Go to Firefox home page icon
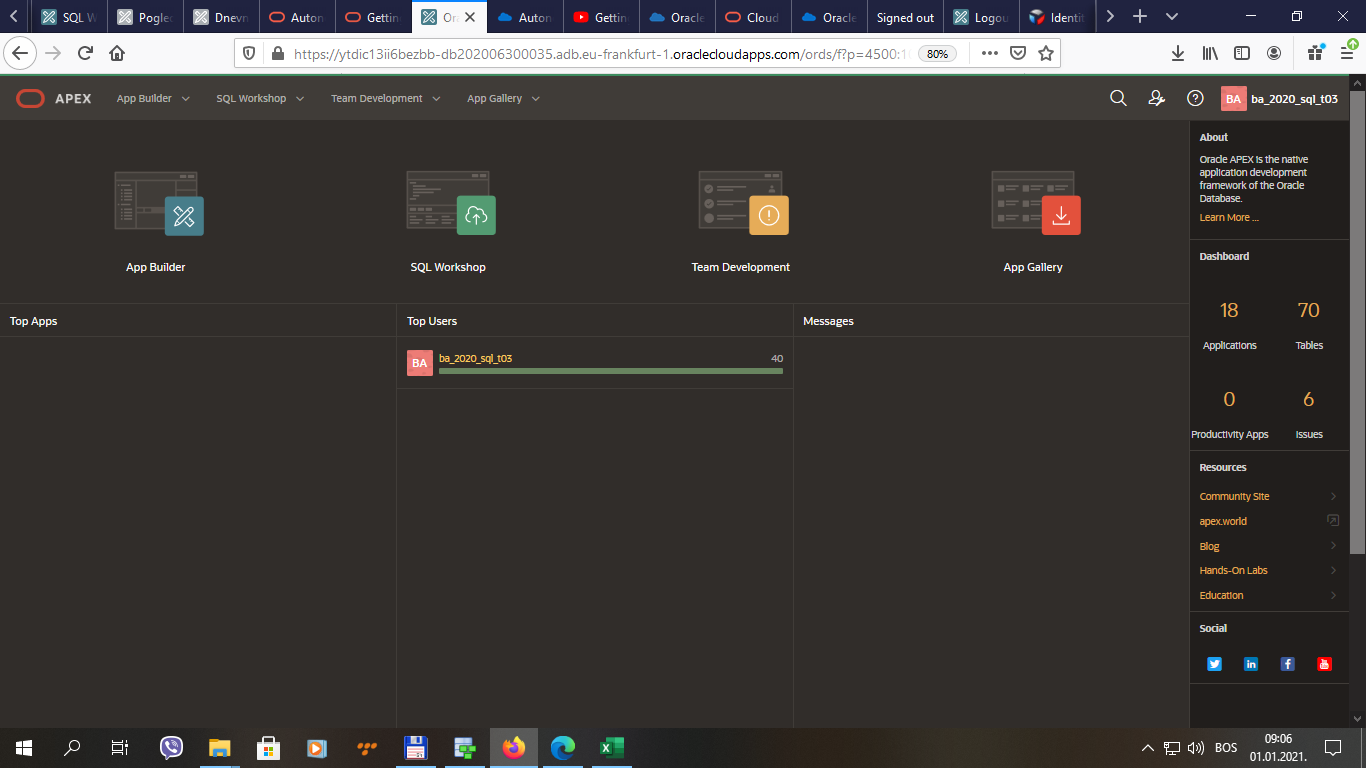 coord(117,53)
